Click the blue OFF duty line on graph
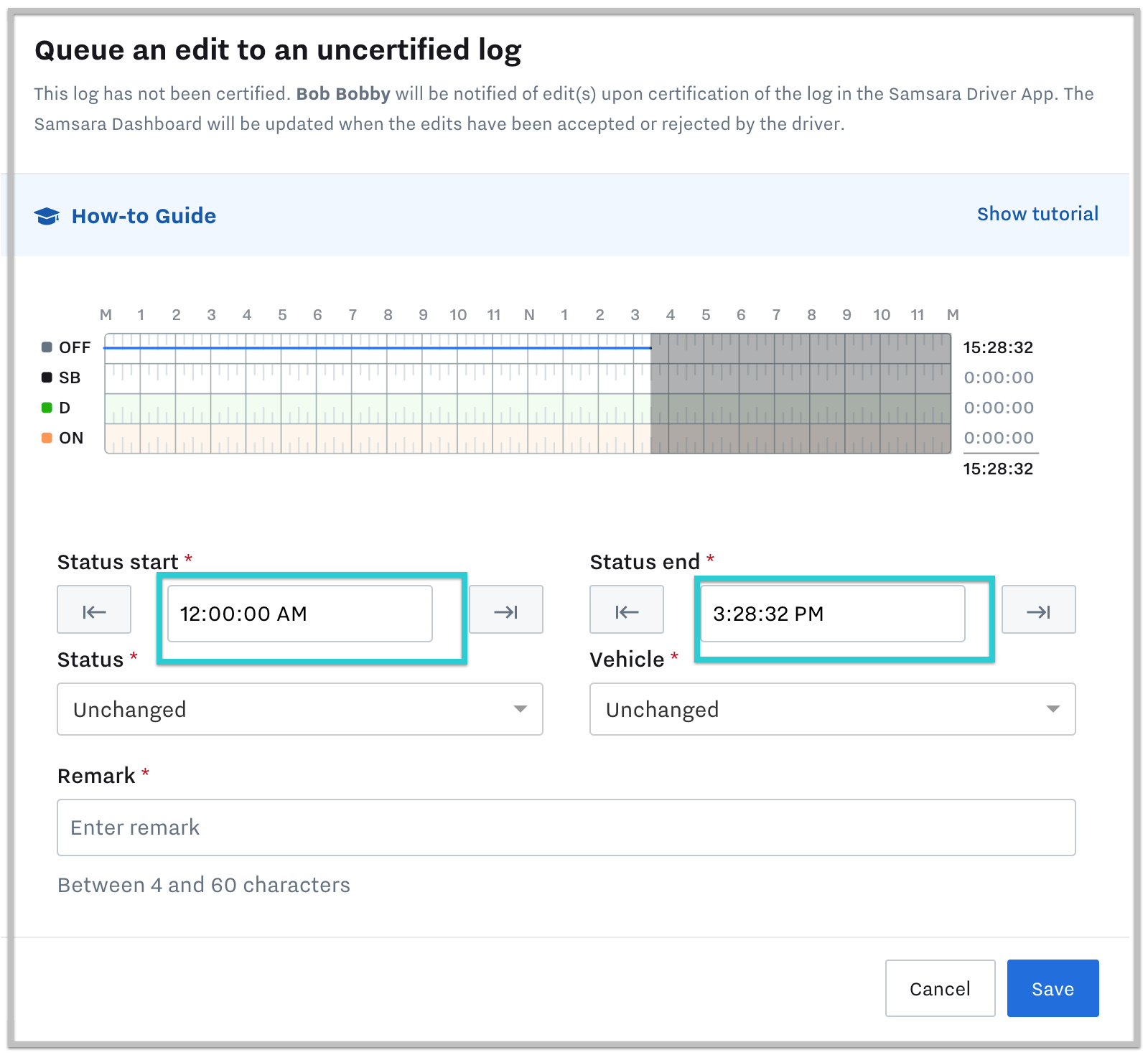Viewport: 1148px width, 1055px height. pyautogui.click(x=377, y=348)
